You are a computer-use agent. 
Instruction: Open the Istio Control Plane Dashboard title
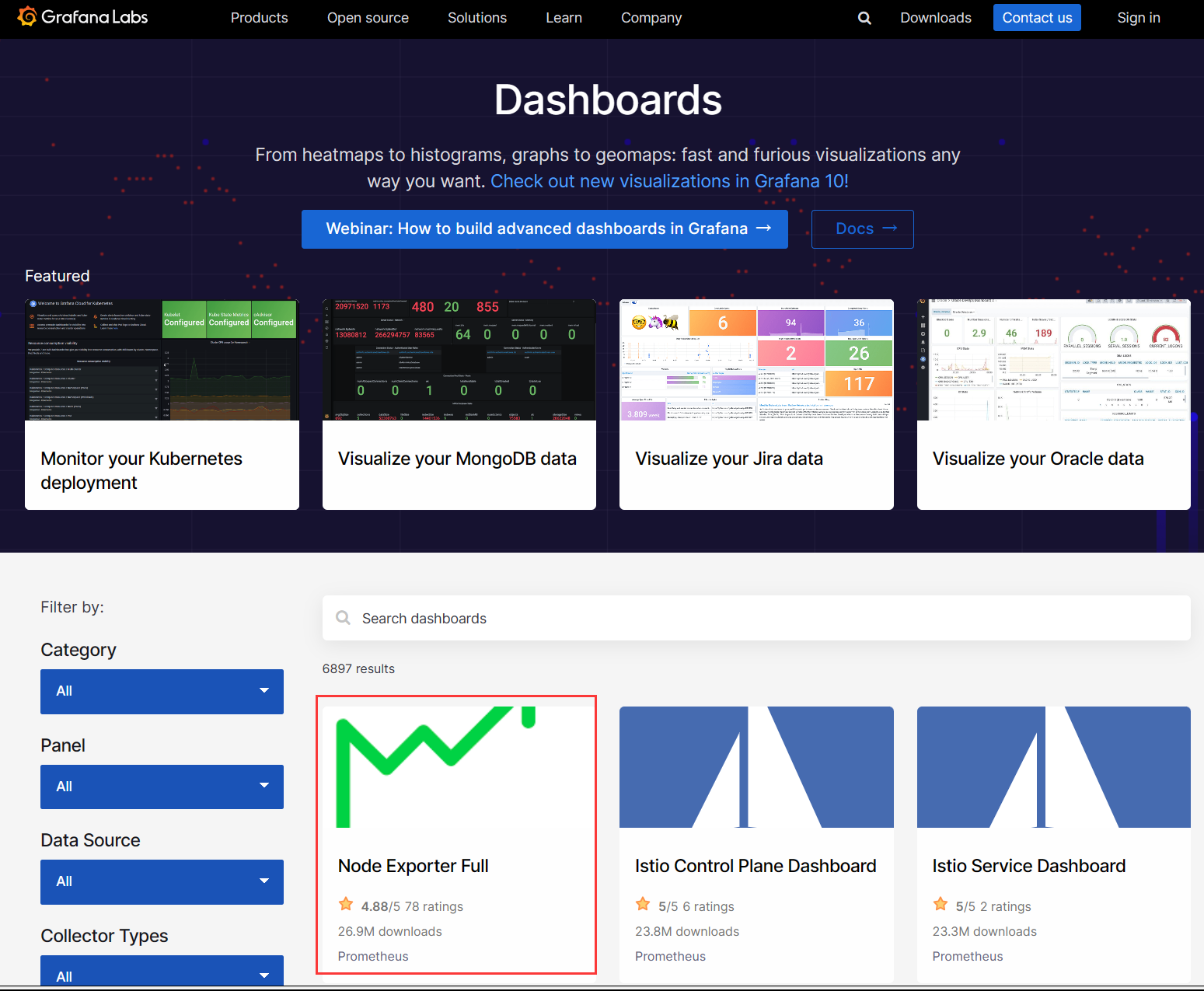point(756,866)
